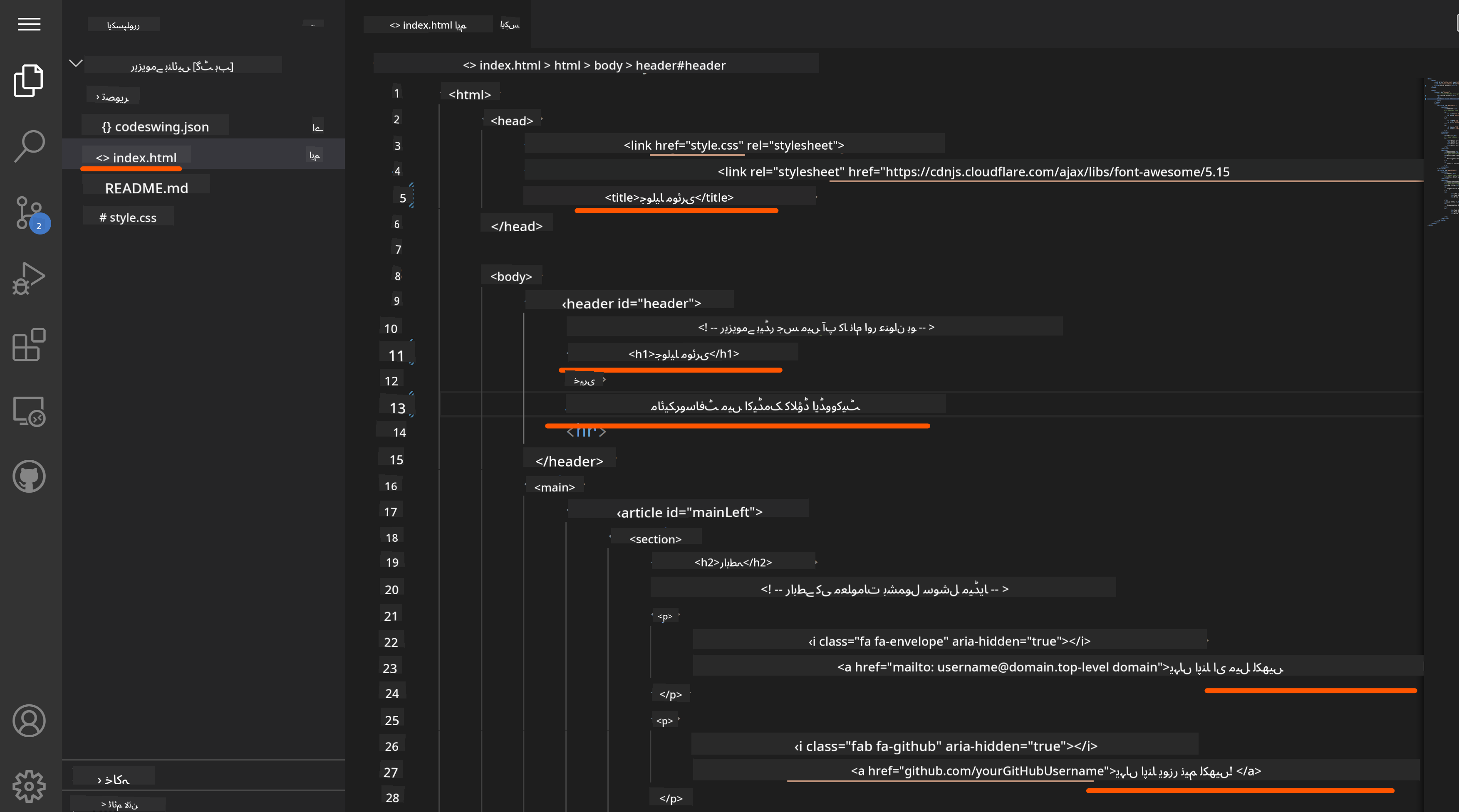Viewport: 1459px width, 812px height.
Task: Open the Remote Explorer icon
Action: coord(29,411)
